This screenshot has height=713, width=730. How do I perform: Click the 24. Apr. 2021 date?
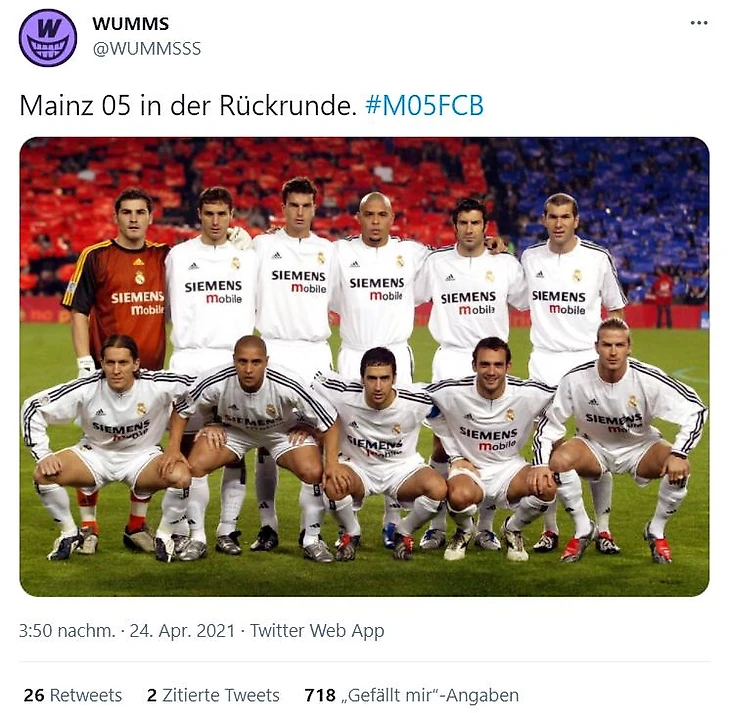click(182, 631)
